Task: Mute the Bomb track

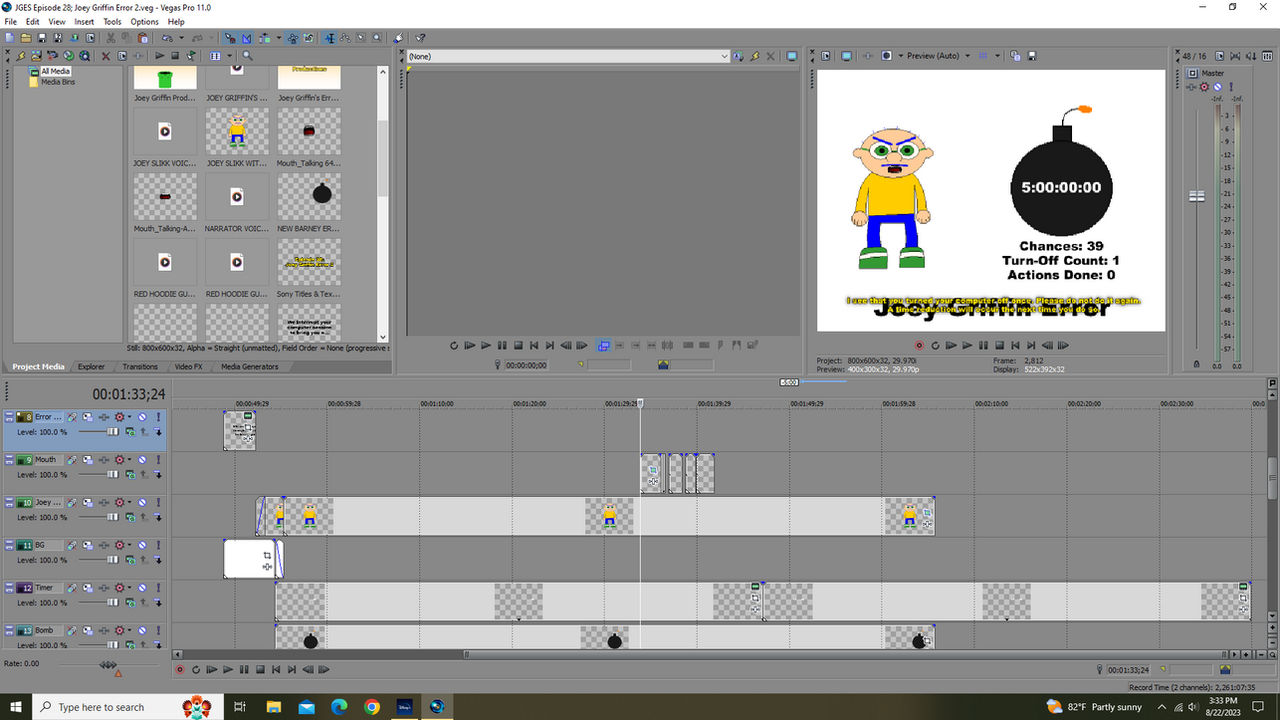Action: [x=142, y=630]
